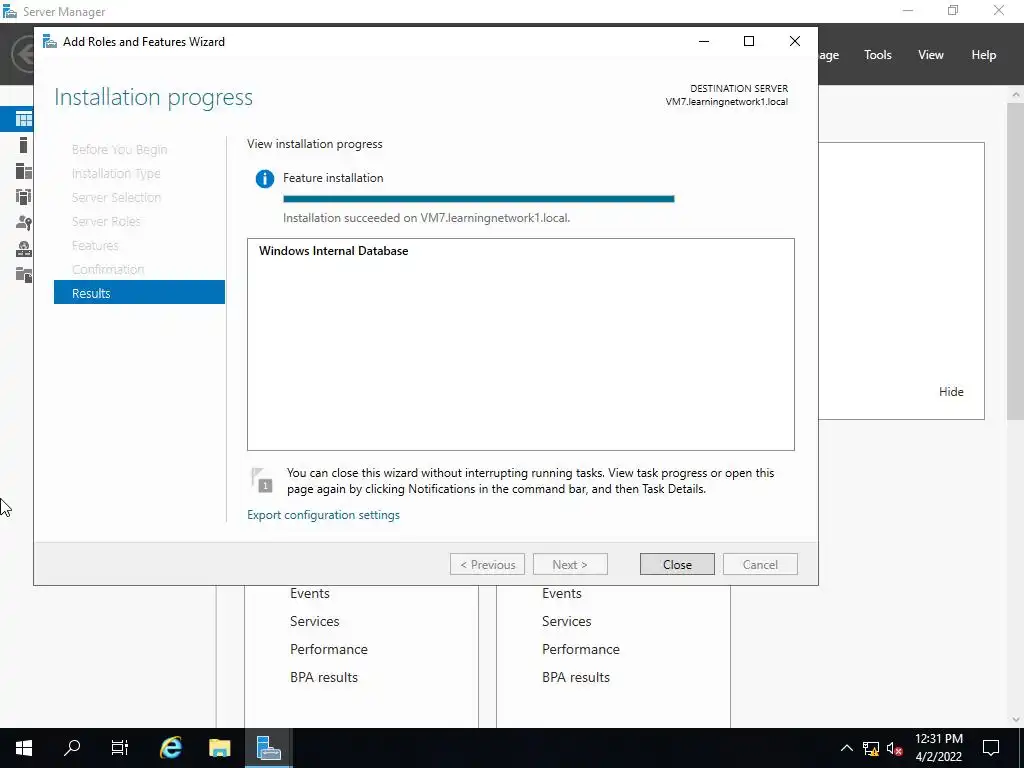This screenshot has width=1024, height=768.
Task: Click the Installation succeeded status message
Action: 426,218
